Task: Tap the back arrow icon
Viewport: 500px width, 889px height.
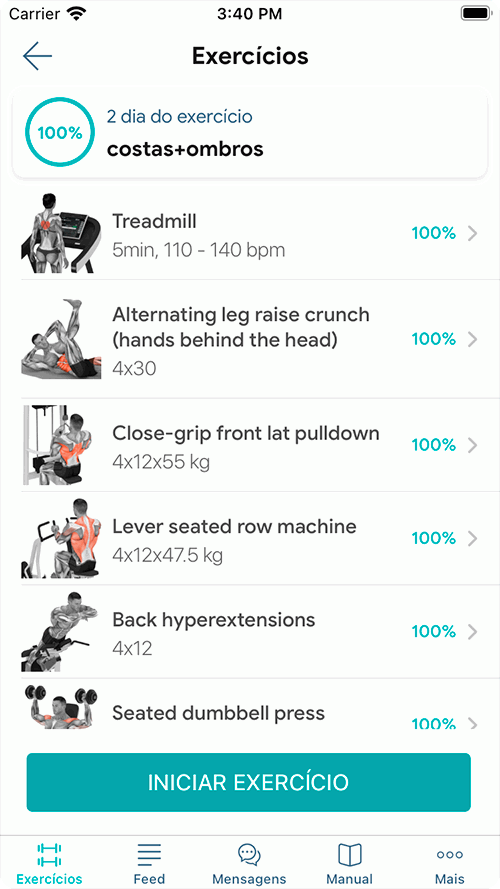Action: [x=37, y=56]
